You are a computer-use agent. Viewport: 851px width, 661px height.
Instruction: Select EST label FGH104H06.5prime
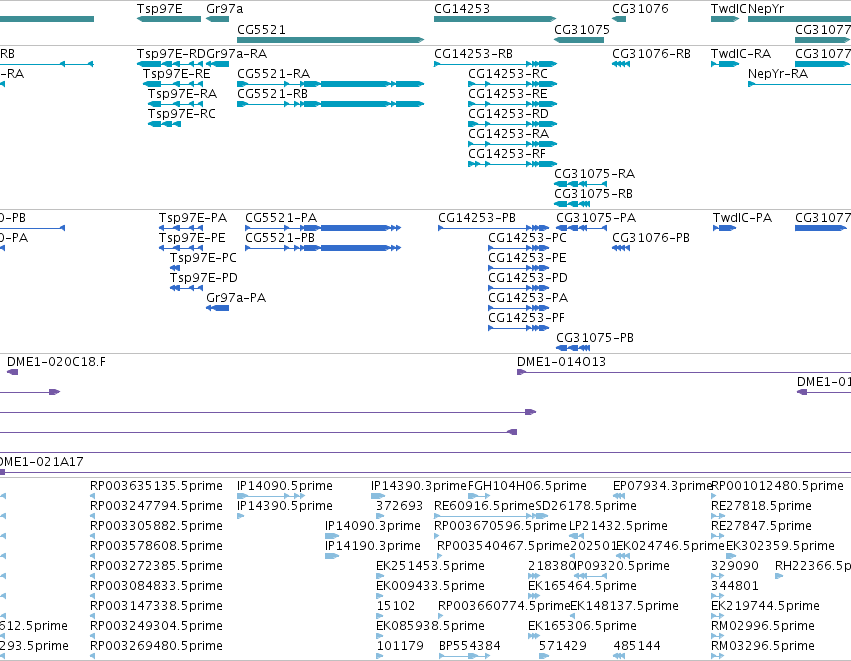[x=528, y=486]
